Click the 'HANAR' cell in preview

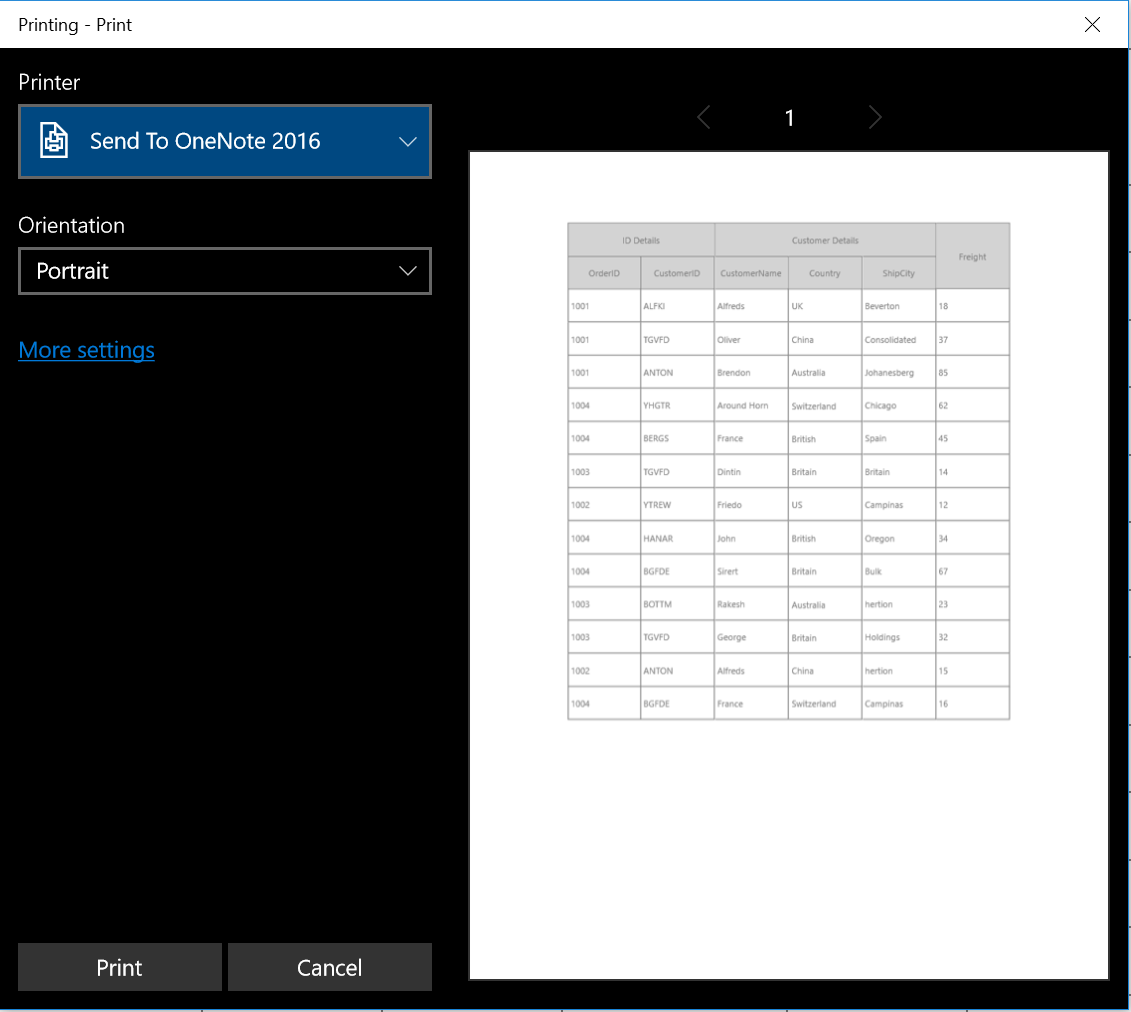(677, 539)
